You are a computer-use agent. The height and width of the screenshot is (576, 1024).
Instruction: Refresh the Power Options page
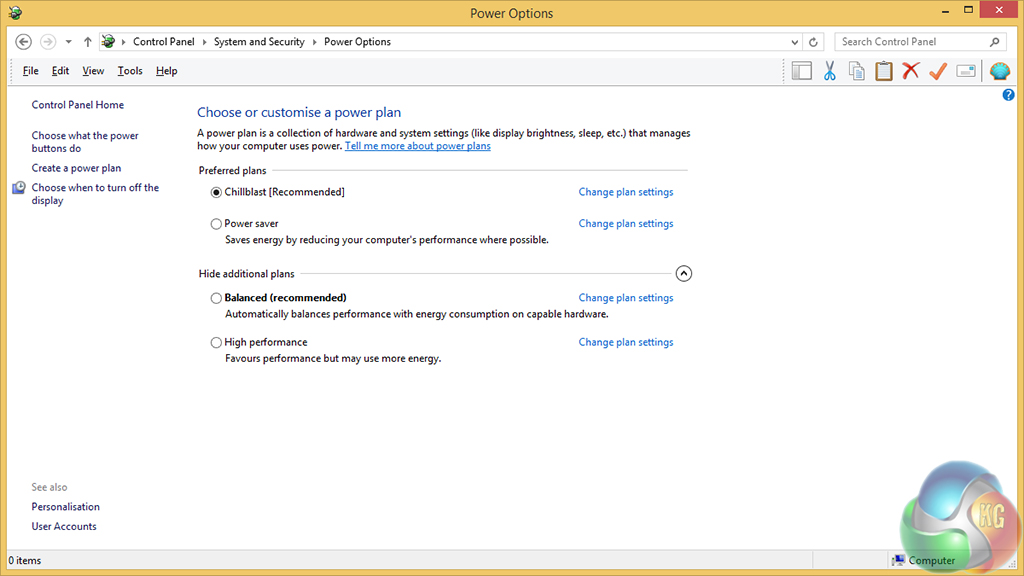pyautogui.click(x=813, y=42)
